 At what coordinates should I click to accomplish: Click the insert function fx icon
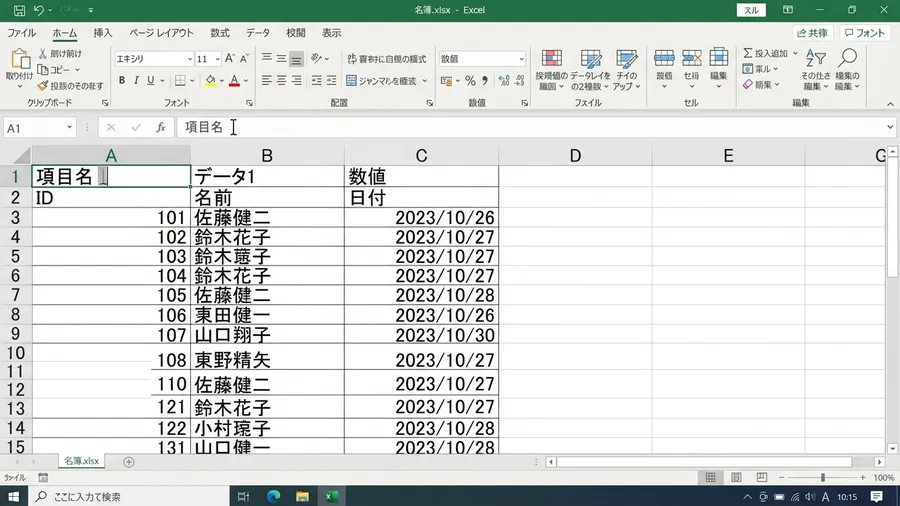coord(161,127)
